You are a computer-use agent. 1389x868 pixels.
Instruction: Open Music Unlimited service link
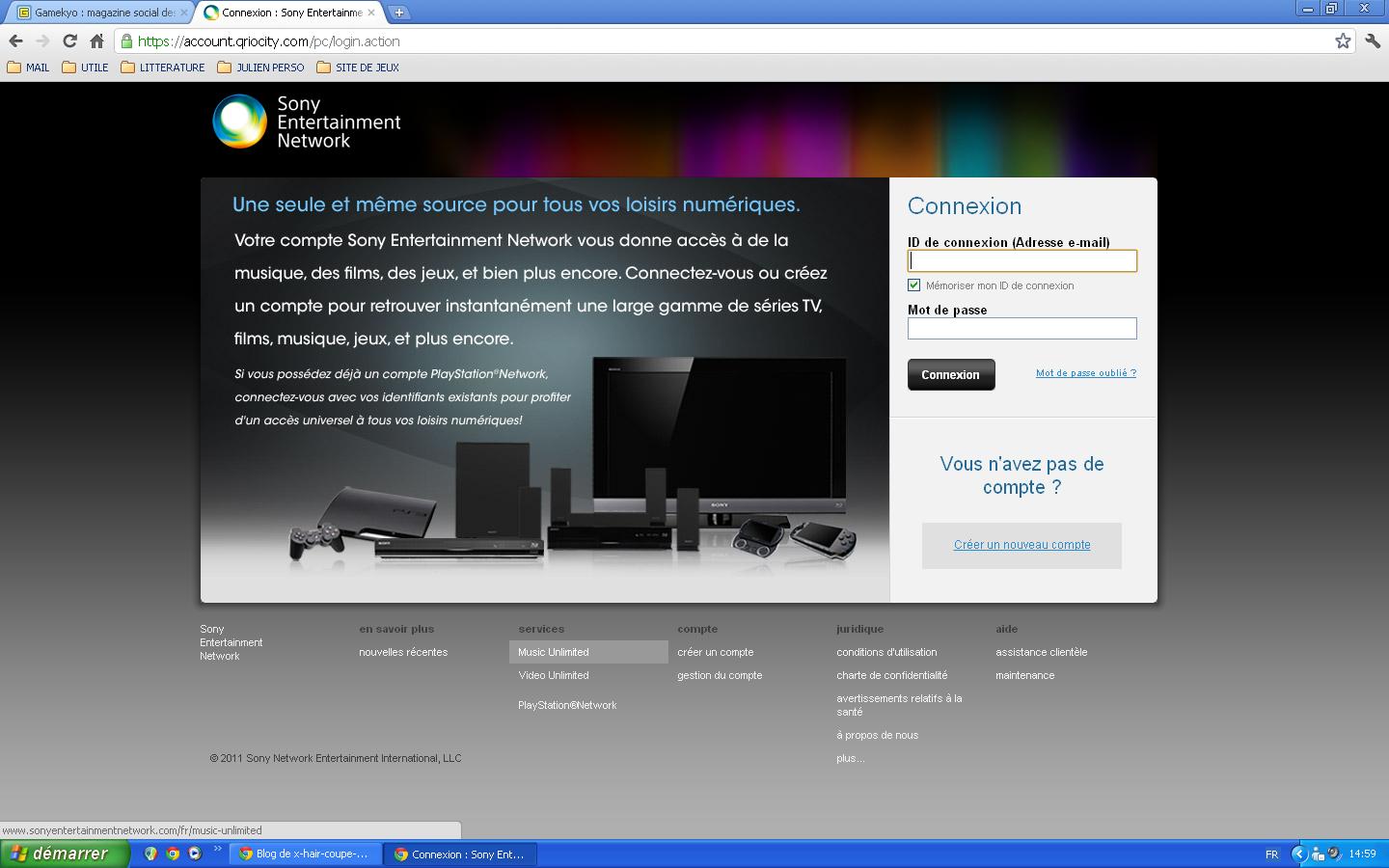coord(554,652)
